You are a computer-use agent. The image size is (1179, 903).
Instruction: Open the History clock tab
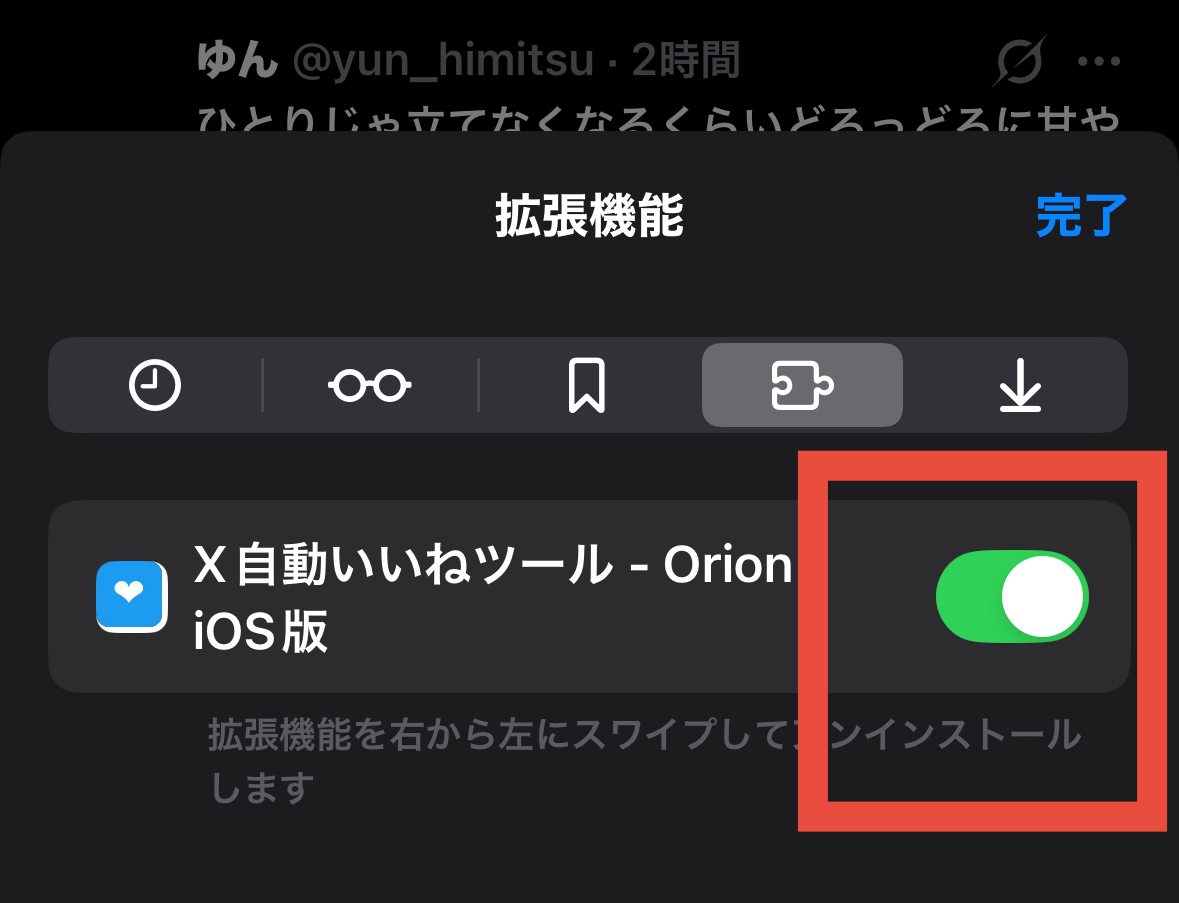155,385
